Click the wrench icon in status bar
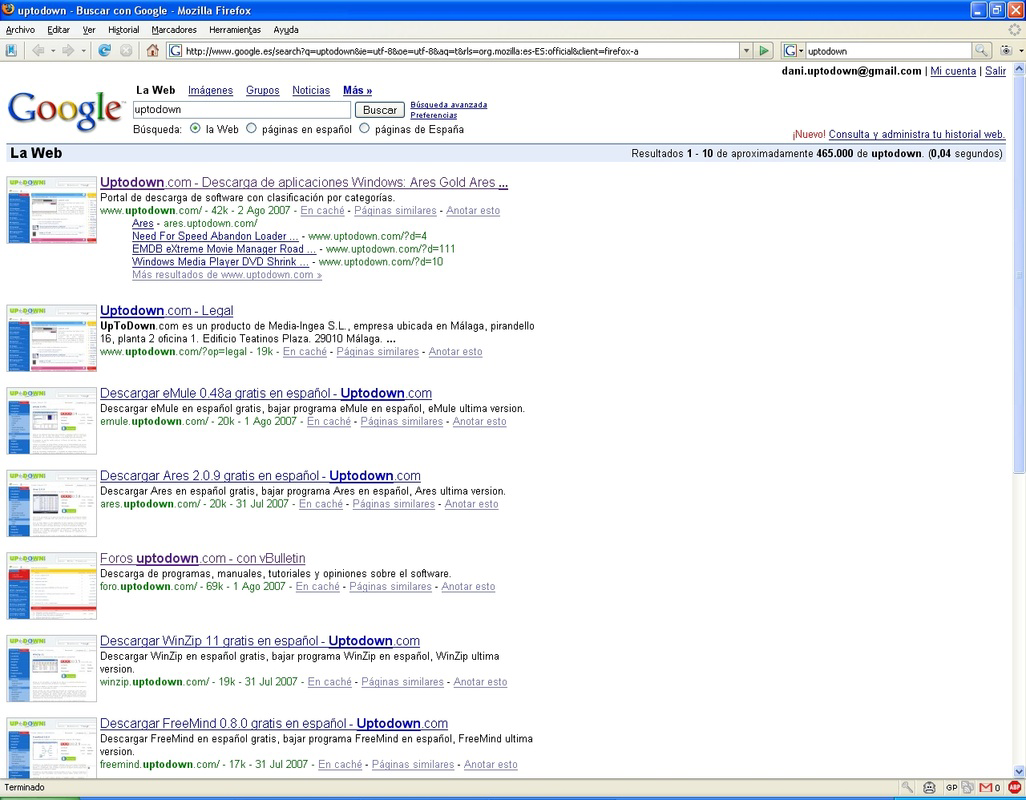1026x800 pixels. click(x=907, y=788)
